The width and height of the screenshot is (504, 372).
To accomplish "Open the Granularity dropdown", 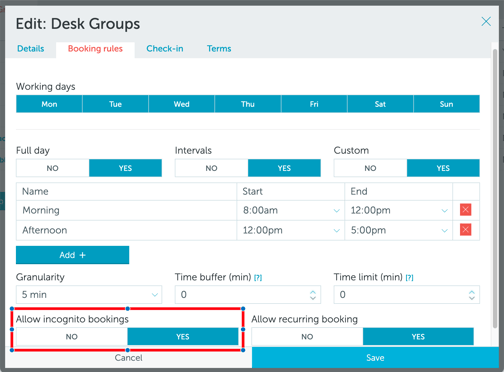I will pos(89,295).
